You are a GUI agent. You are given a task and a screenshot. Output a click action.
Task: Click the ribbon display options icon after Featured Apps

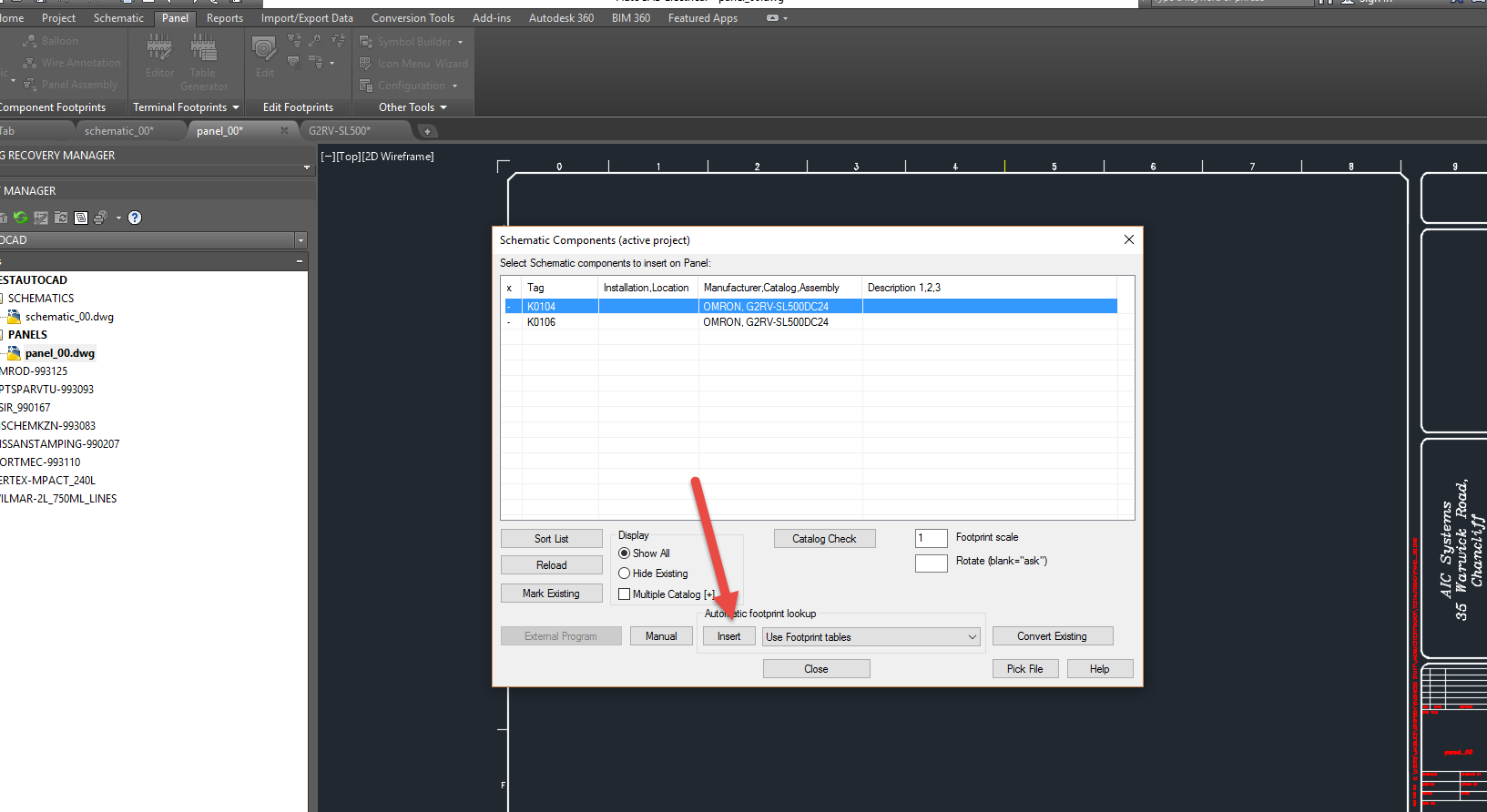pyautogui.click(x=772, y=18)
